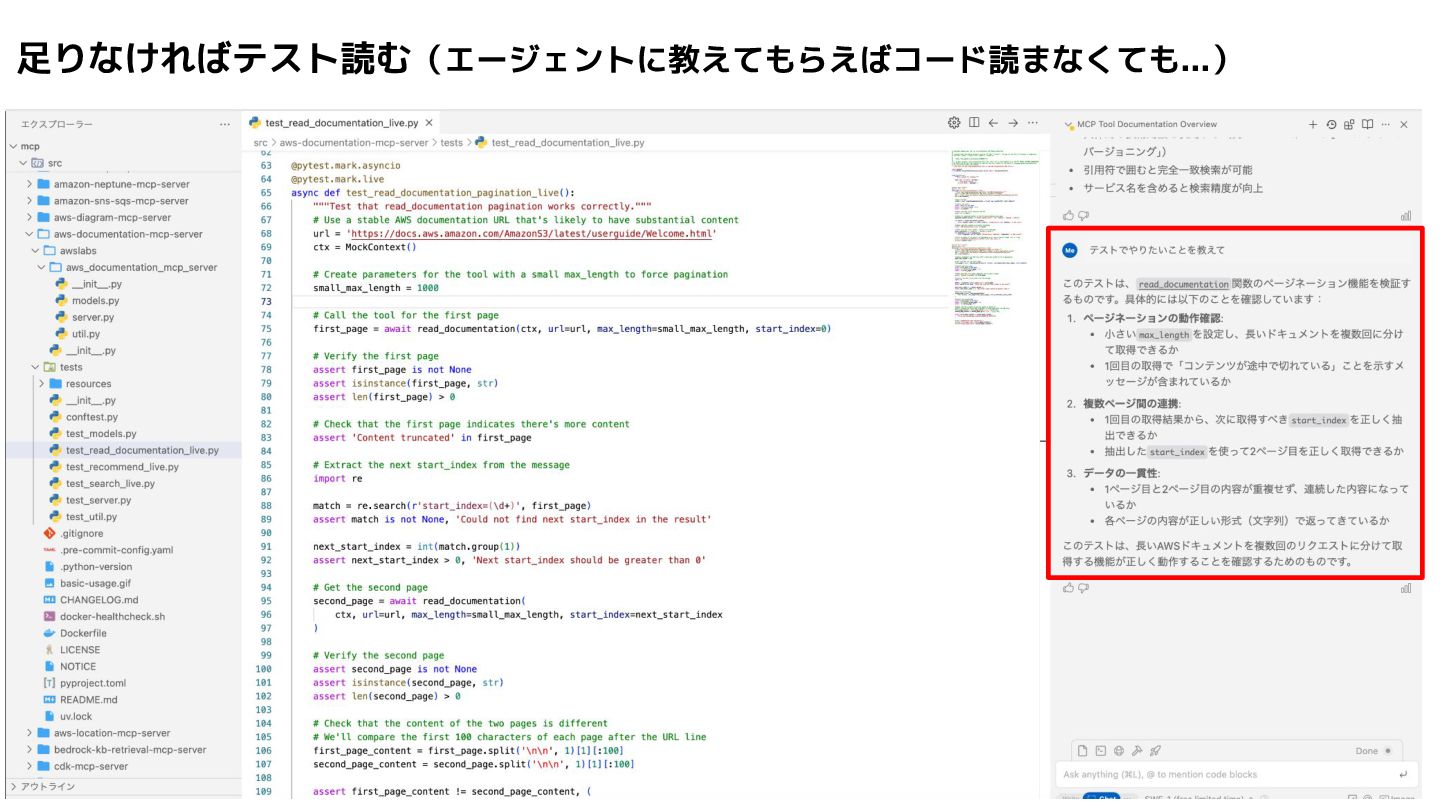Screen dimensions: 1440x810
Task: Click the blocks icon next to chat history
Action: click(1349, 125)
